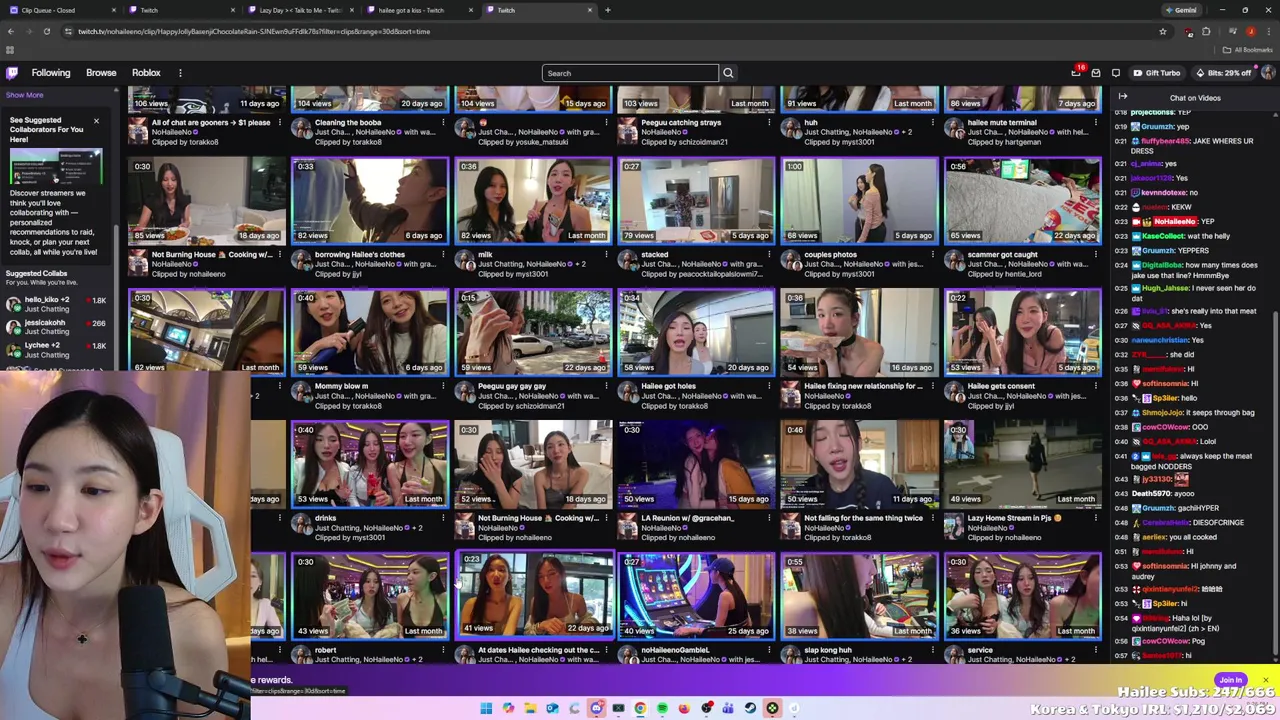The height and width of the screenshot is (720, 1280).
Task: Open the Twitch inbox mail icon
Action: 1096,73
